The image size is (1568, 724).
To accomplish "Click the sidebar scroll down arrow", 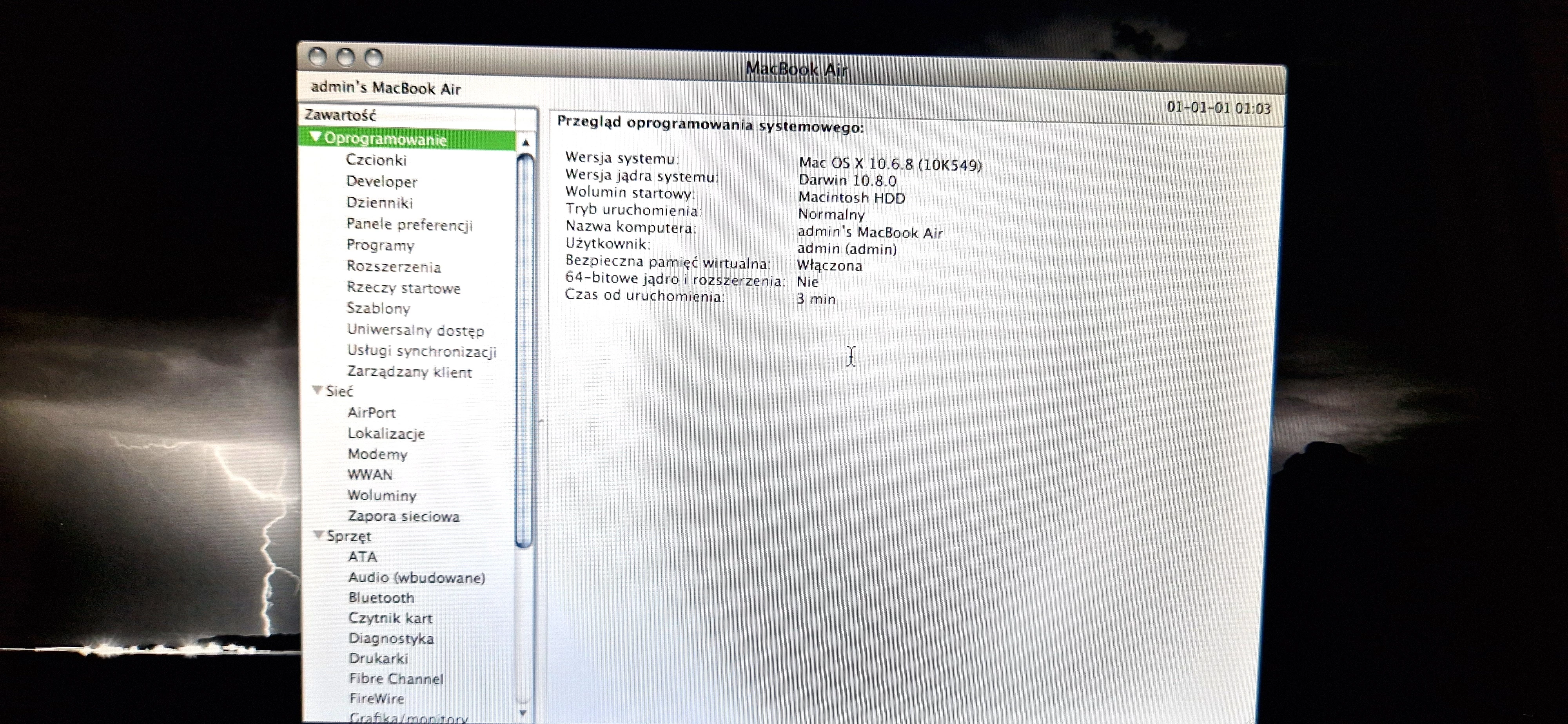I will click(x=523, y=712).
